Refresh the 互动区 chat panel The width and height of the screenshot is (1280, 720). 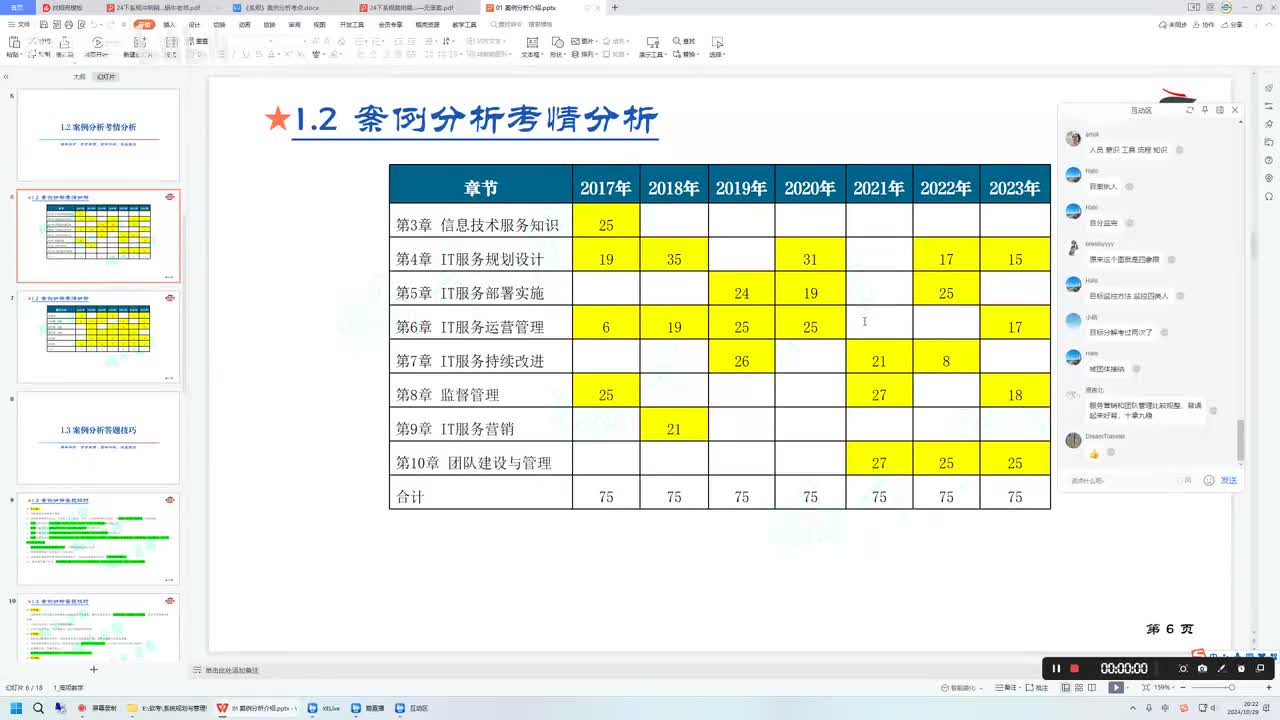click(1190, 110)
